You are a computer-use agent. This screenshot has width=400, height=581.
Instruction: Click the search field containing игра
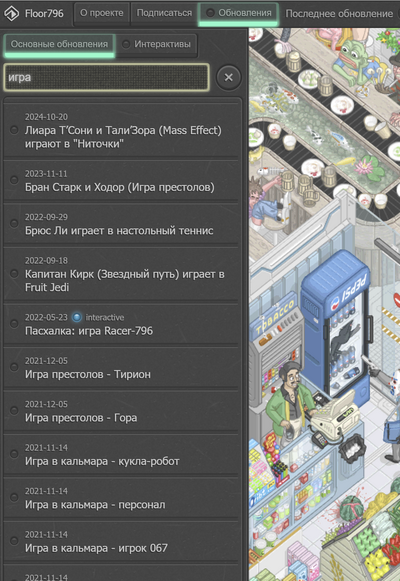click(107, 77)
